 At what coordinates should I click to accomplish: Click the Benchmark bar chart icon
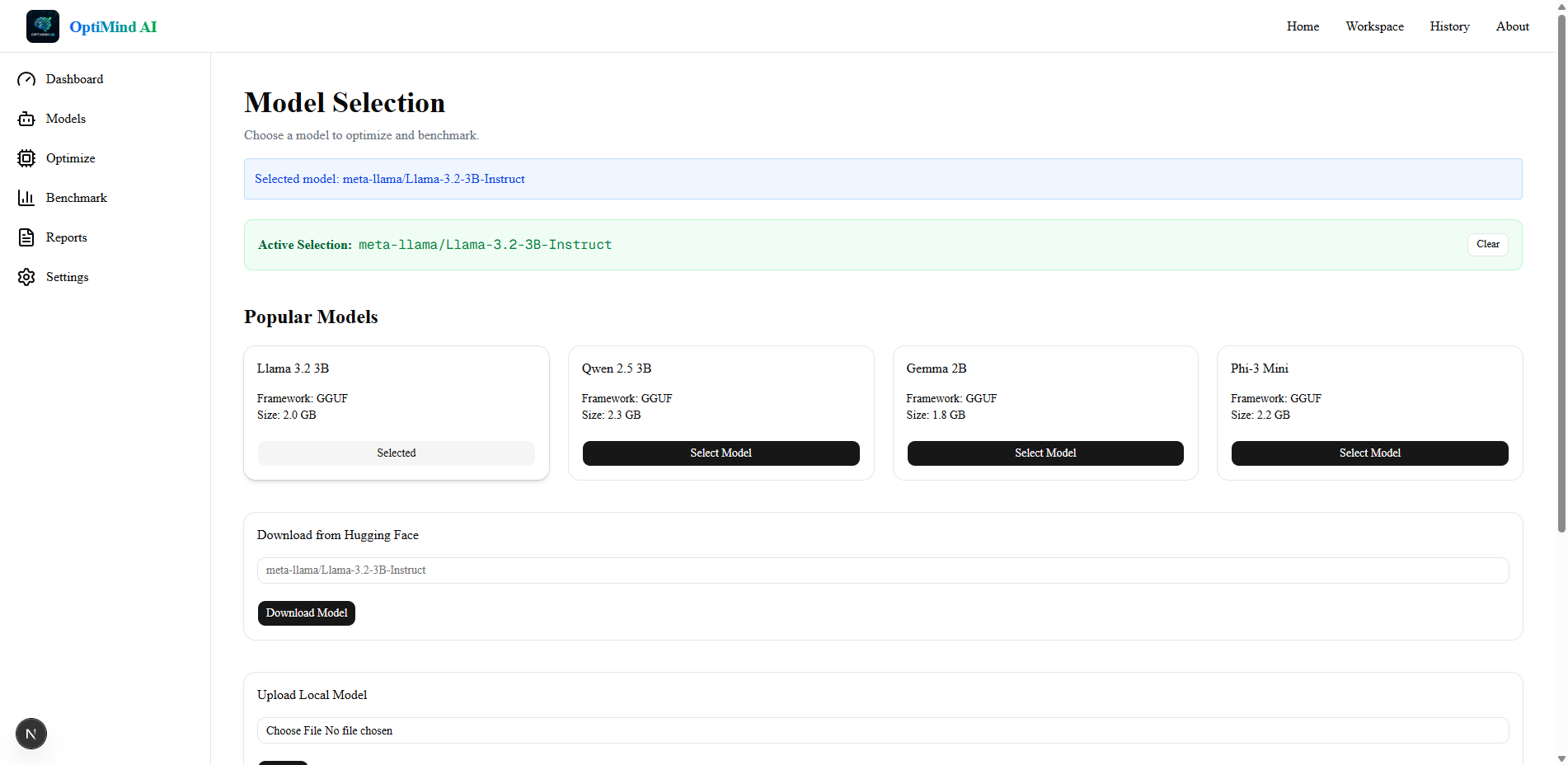tap(26, 198)
